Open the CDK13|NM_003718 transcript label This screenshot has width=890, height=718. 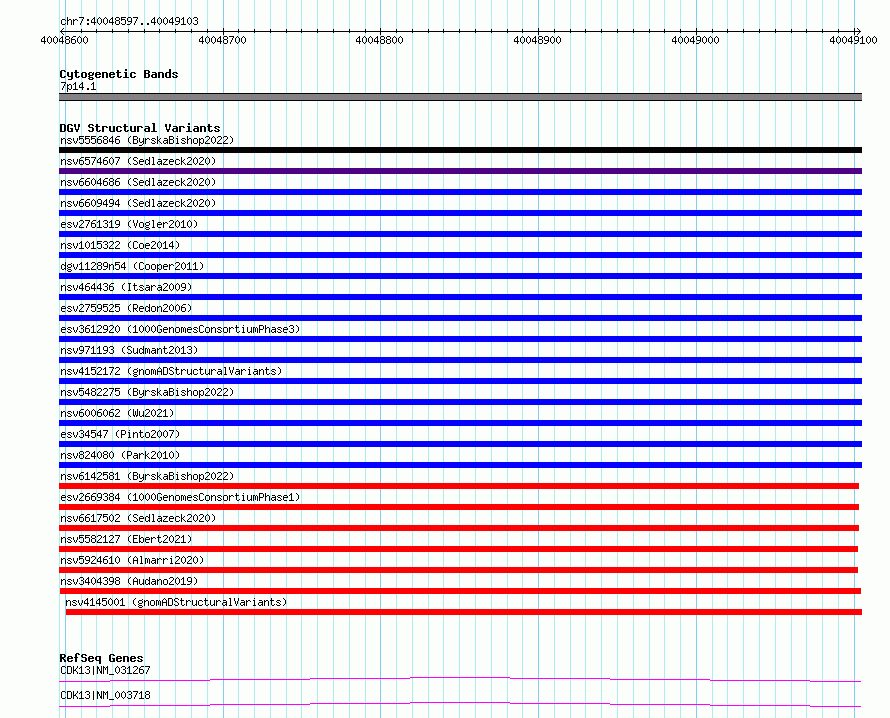pos(106,695)
